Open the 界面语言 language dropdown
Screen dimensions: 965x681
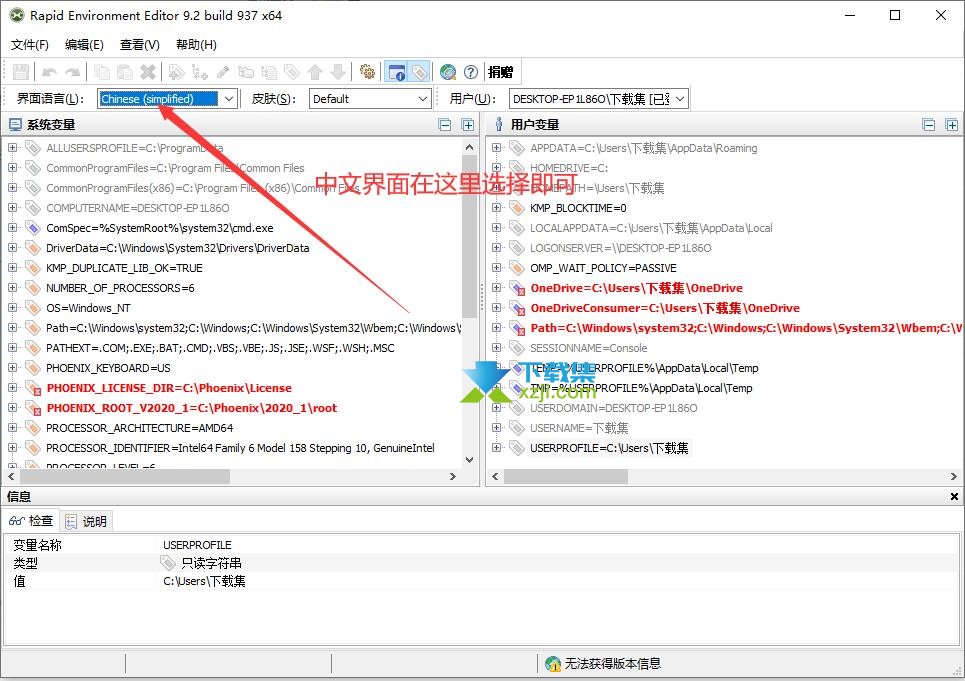coord(228,98)
